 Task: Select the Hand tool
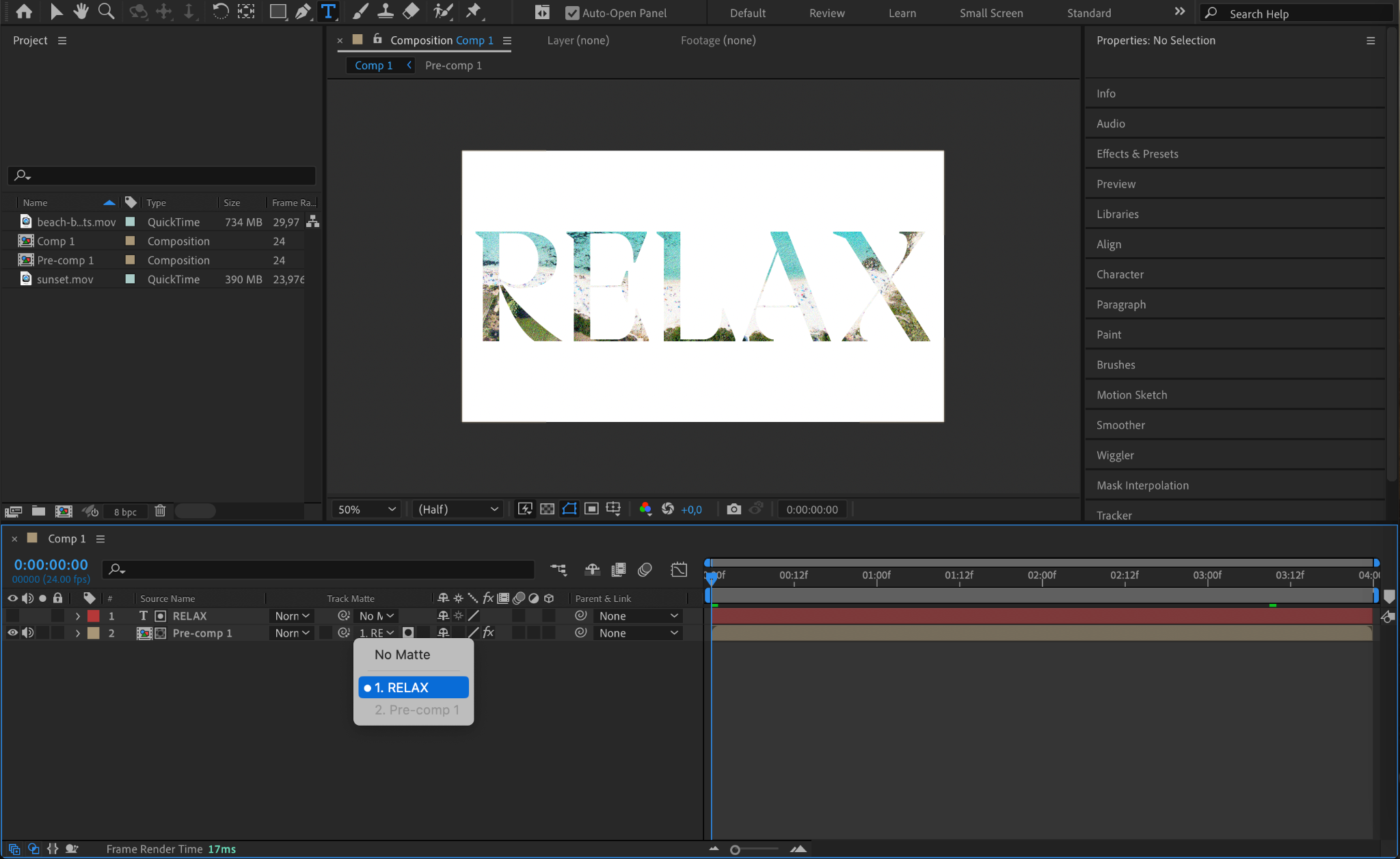click(x=81, y=12)
